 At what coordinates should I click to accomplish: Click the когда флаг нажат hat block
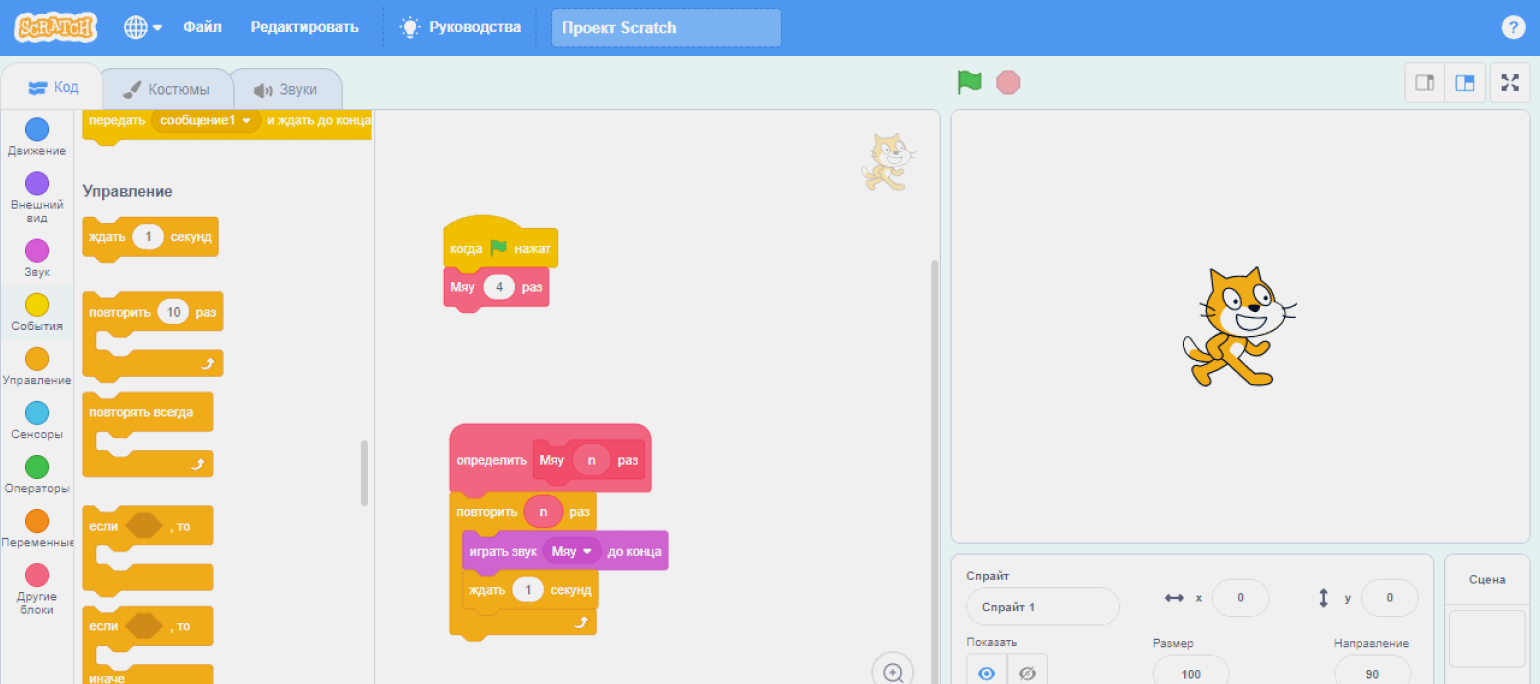click(x=500, y=245)
